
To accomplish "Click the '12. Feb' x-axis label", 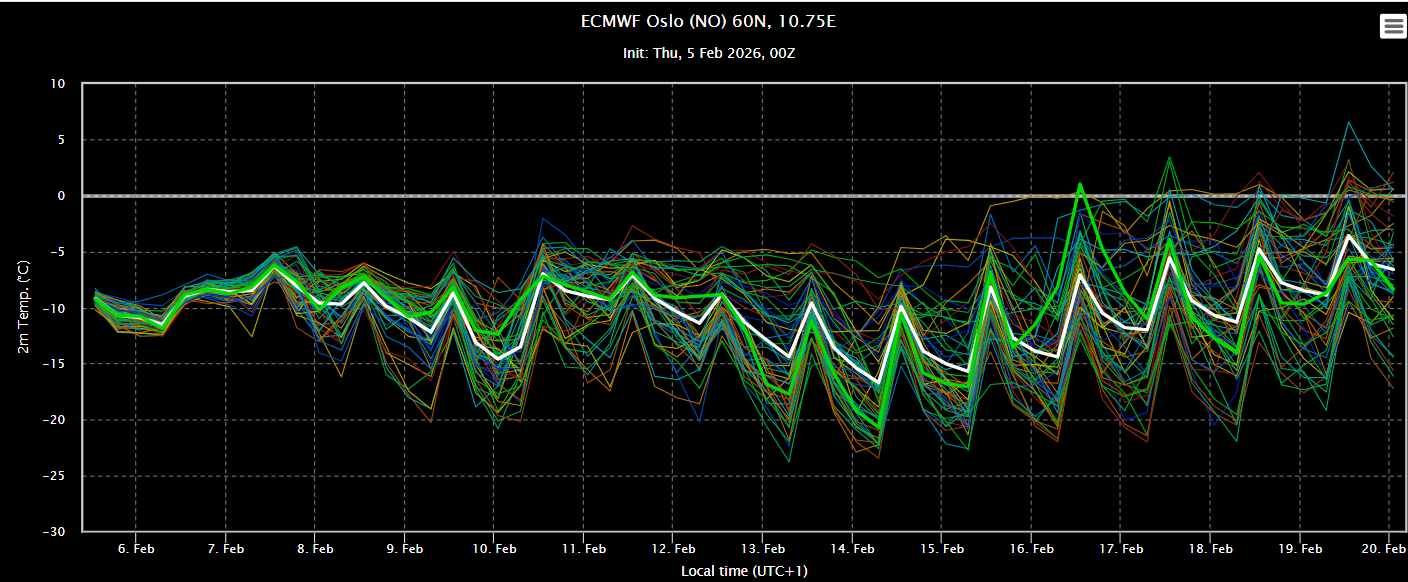I will tap(673, 549).
